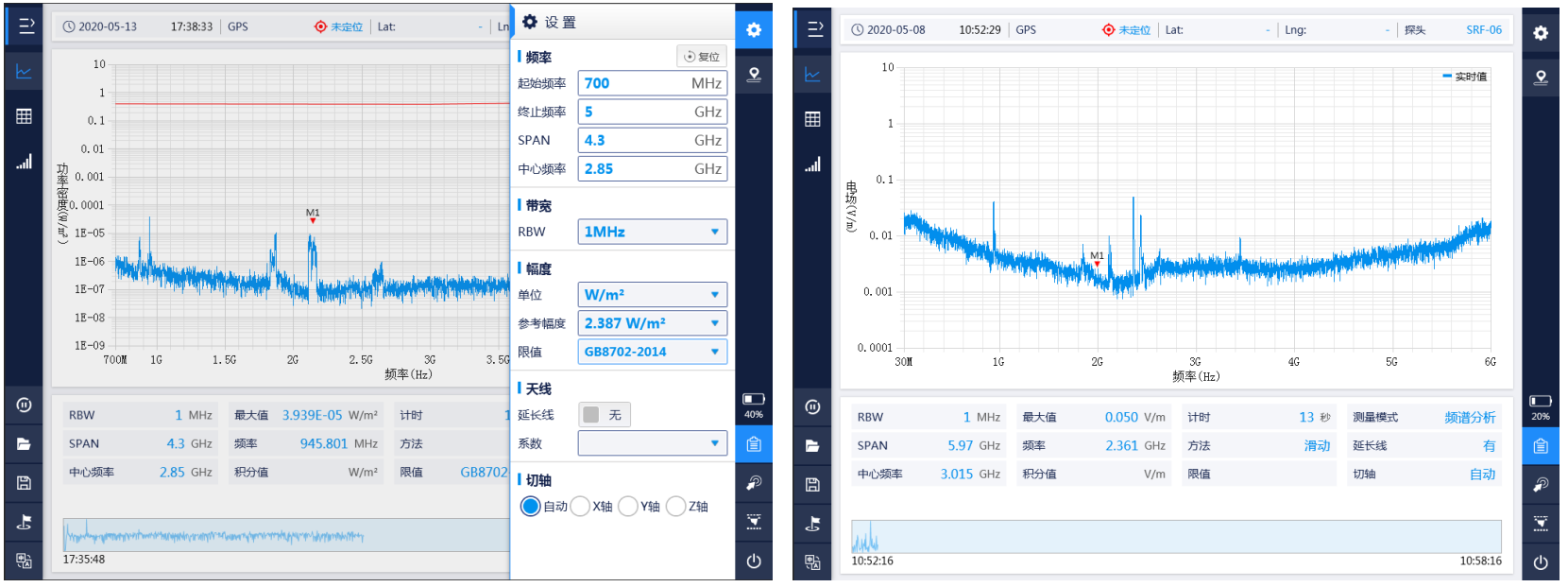Click the pause icon in the left window sidebar

pos(24,406)
